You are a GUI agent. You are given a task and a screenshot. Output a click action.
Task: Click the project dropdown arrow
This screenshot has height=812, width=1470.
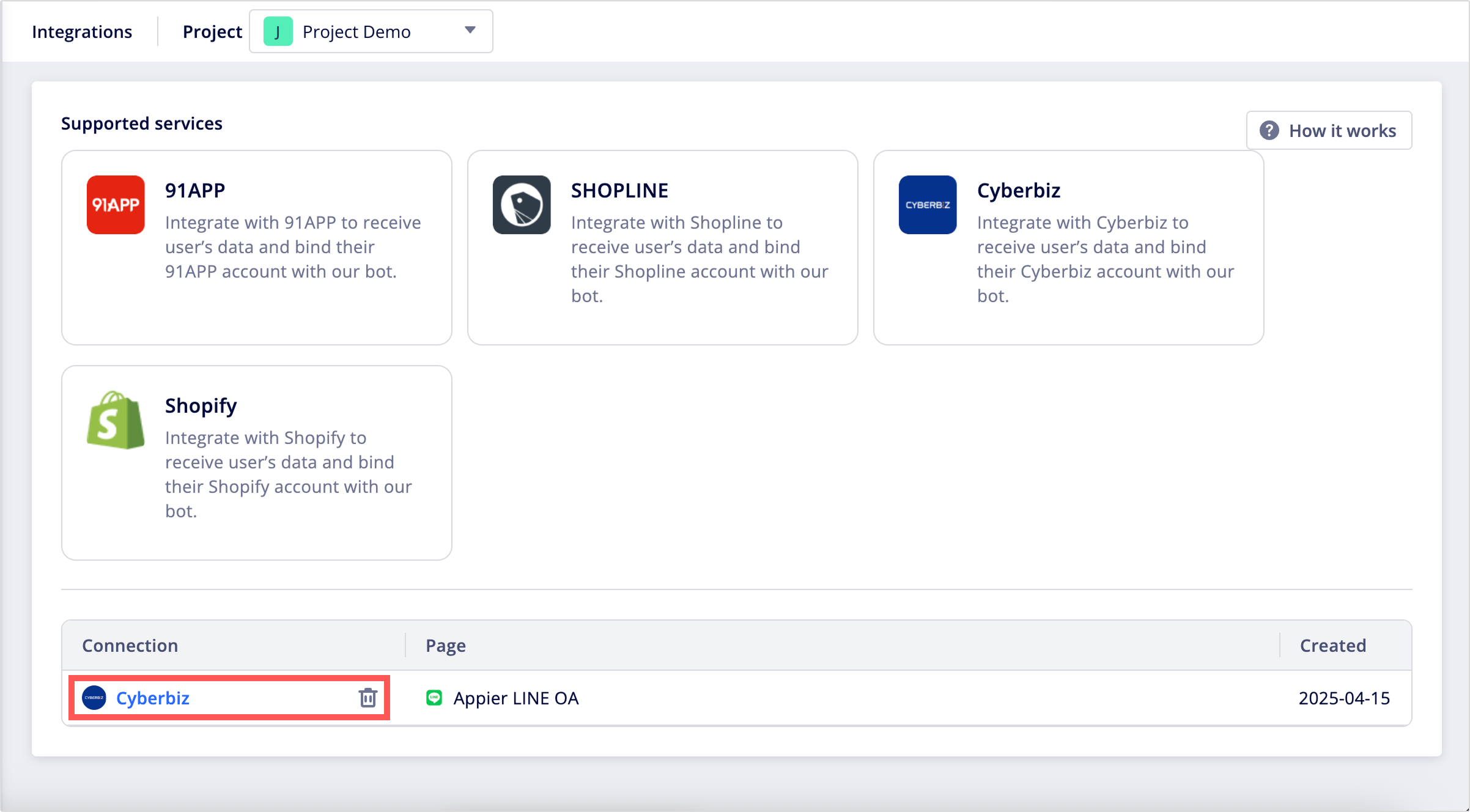(x=470, y=30)
